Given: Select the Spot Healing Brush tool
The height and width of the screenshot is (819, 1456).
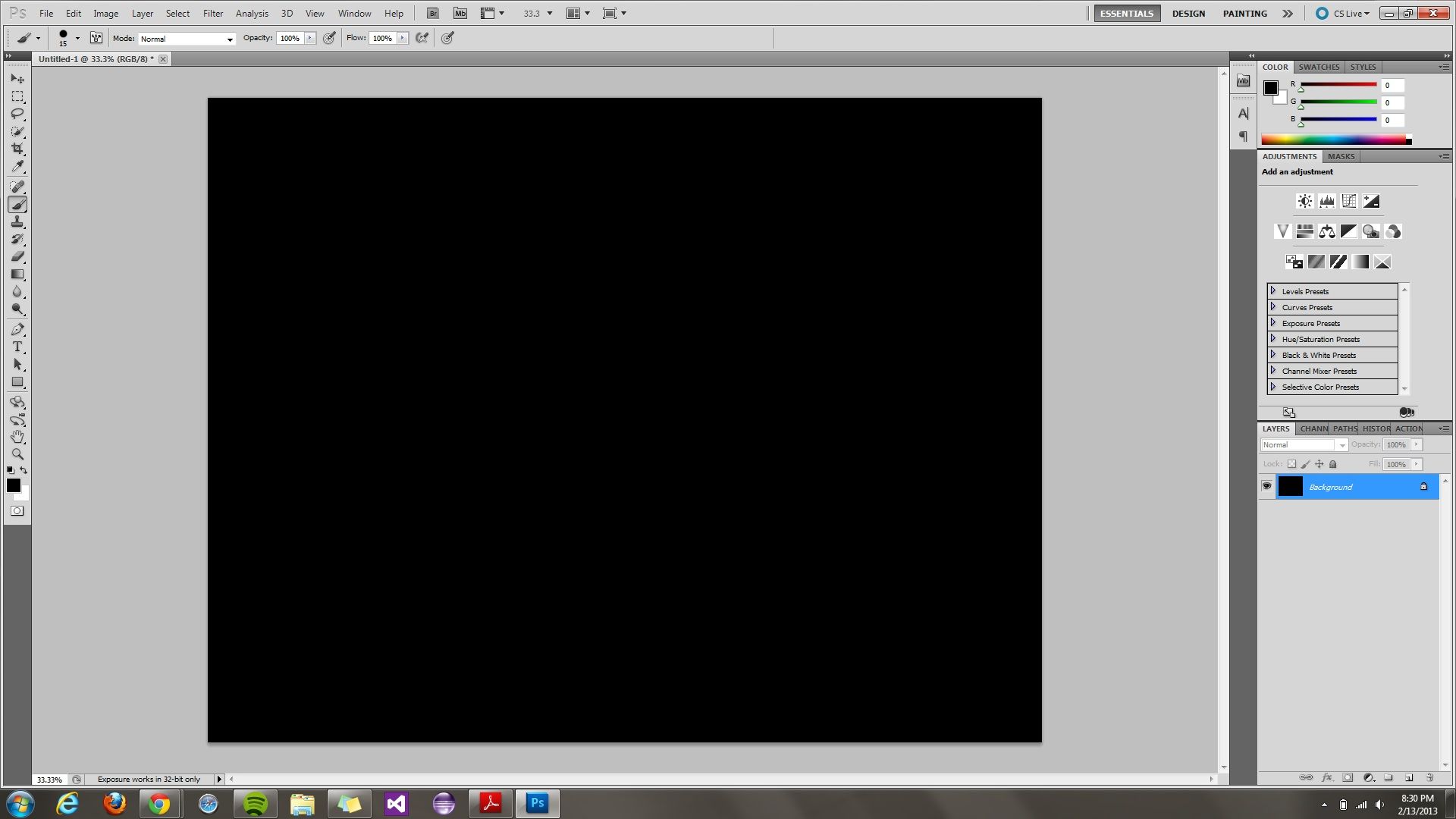Looking at the screenshot, I should [17, 187].
